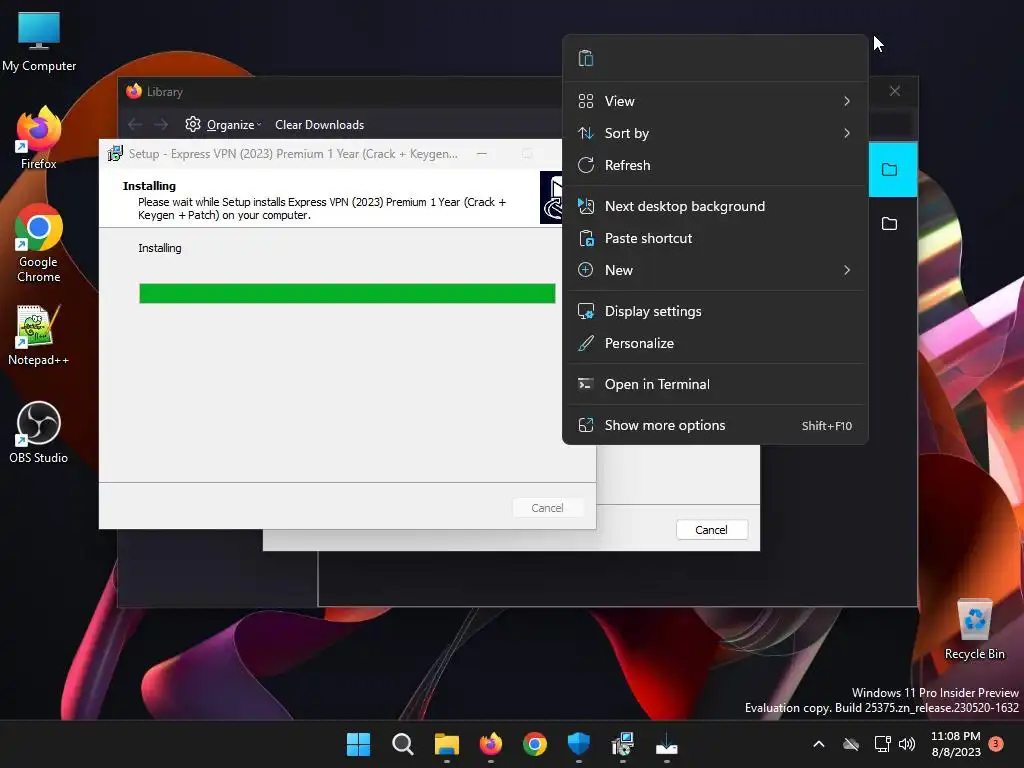Close the Library window

(x=895, y=91)
